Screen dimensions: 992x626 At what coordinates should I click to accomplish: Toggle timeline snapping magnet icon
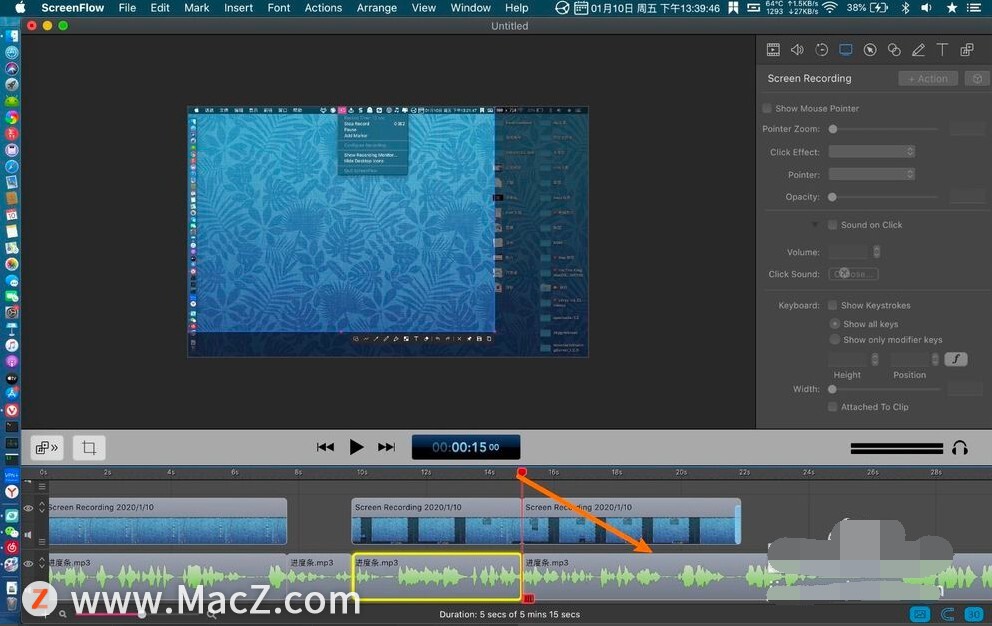(947, 614)
